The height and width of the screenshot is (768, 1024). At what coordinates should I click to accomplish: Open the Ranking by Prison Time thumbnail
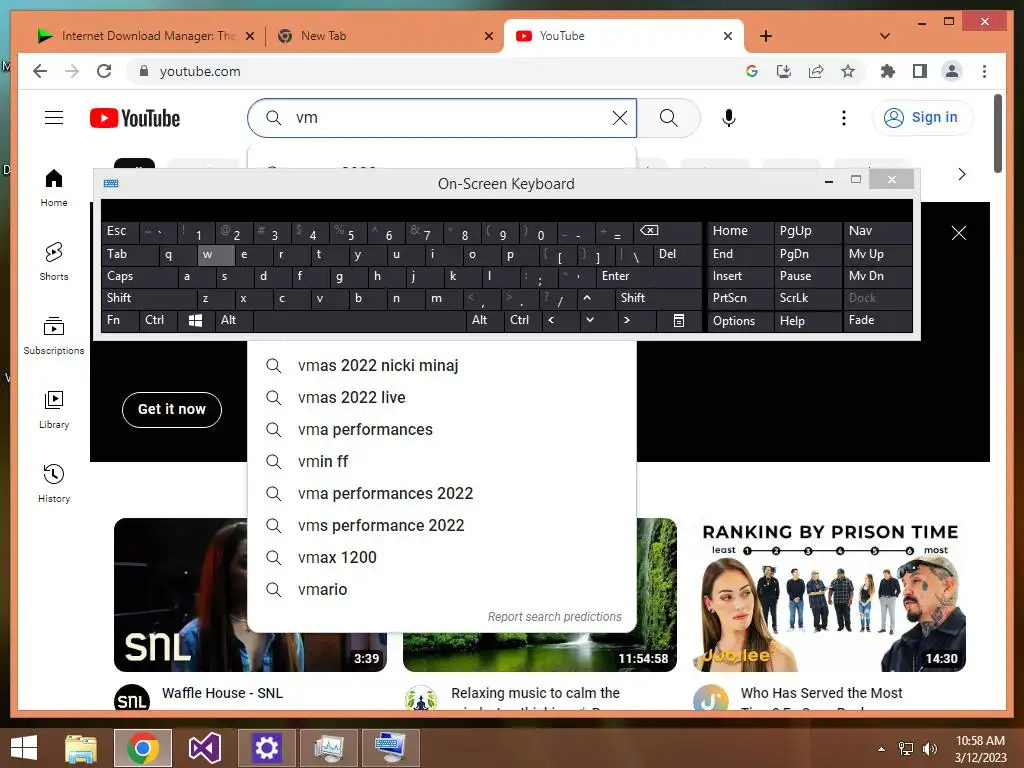(x=830, y=595)
